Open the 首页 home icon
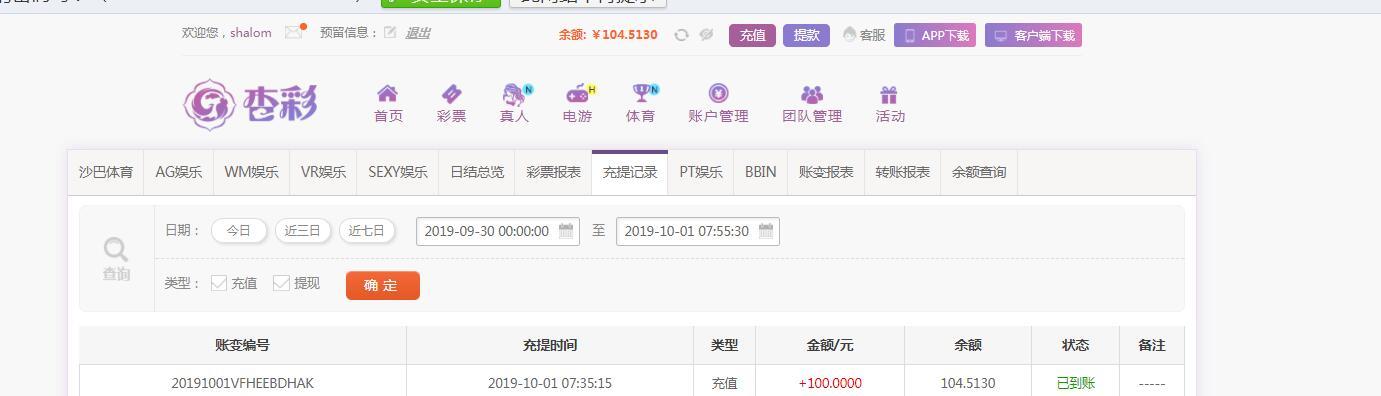Screen dimensions: 1381x396 (x=387, y=94)
